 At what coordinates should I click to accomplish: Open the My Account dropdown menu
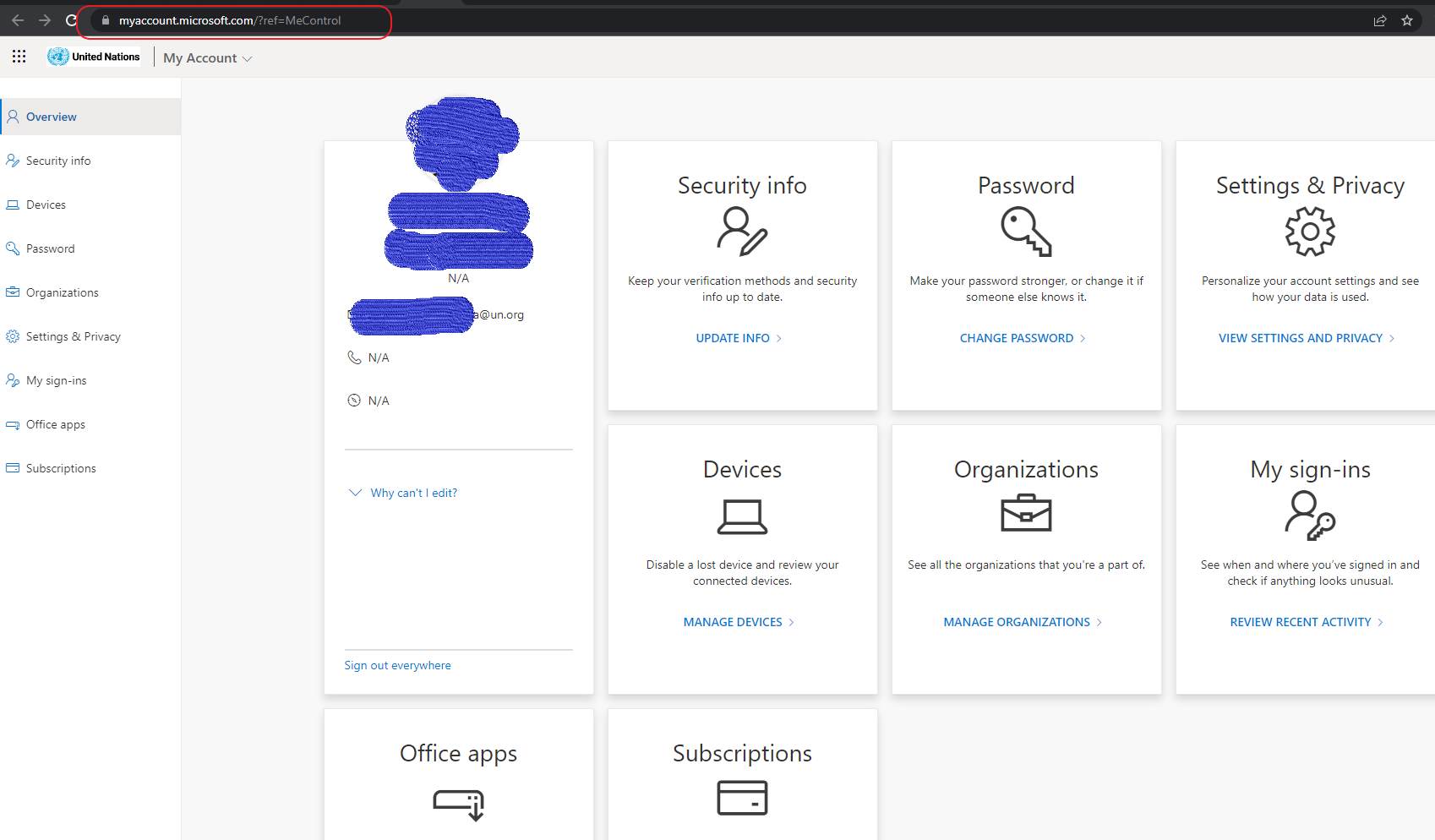(x=208, y=57)
